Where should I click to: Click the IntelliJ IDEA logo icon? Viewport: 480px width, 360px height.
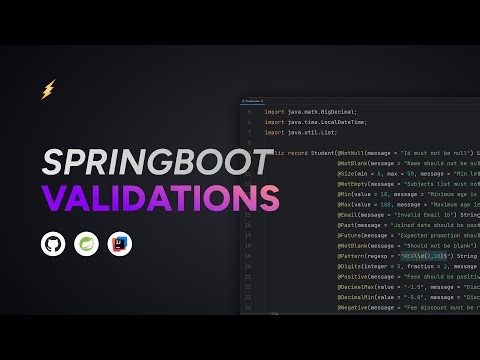(120, 244)
